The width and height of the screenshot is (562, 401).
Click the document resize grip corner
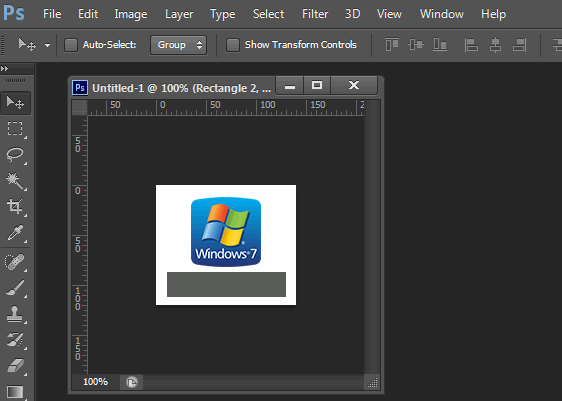pyautogui.click(x=373, y=382)
